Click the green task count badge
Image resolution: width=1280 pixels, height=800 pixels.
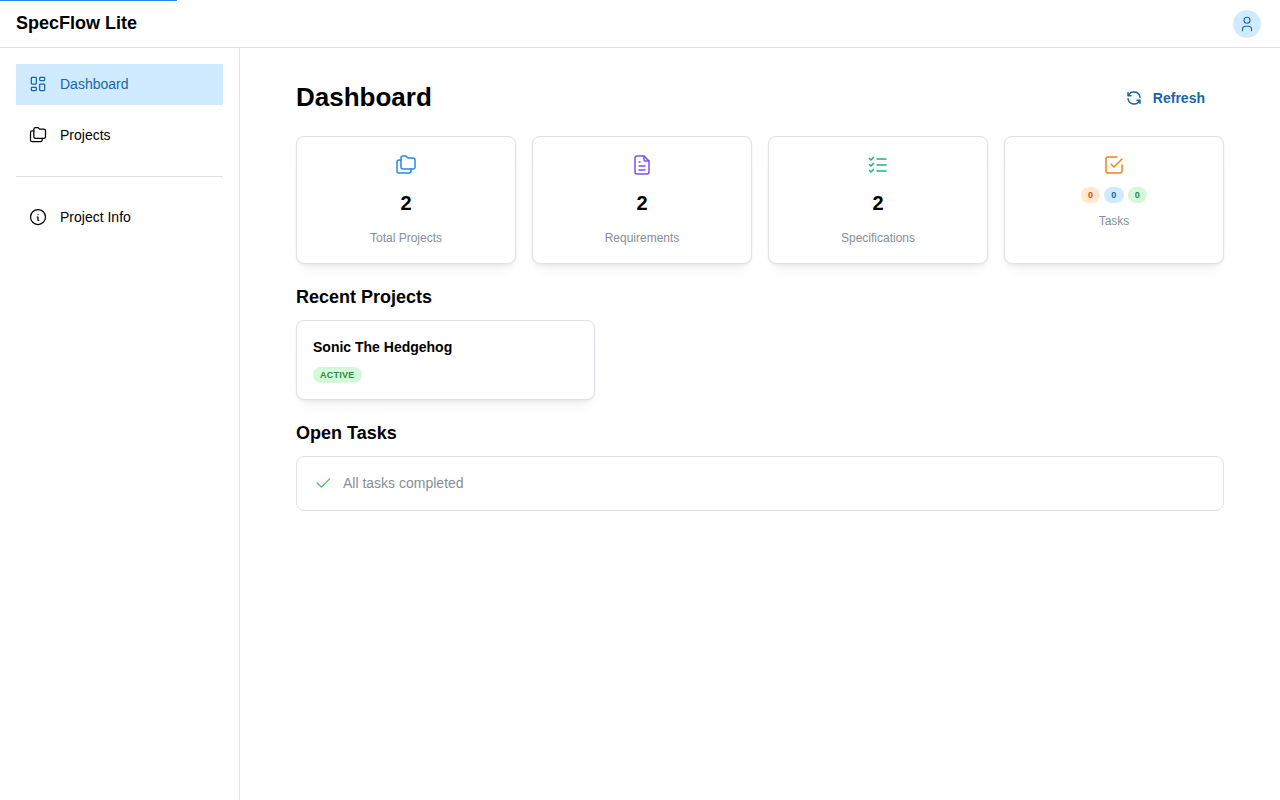coord(1137,195)
